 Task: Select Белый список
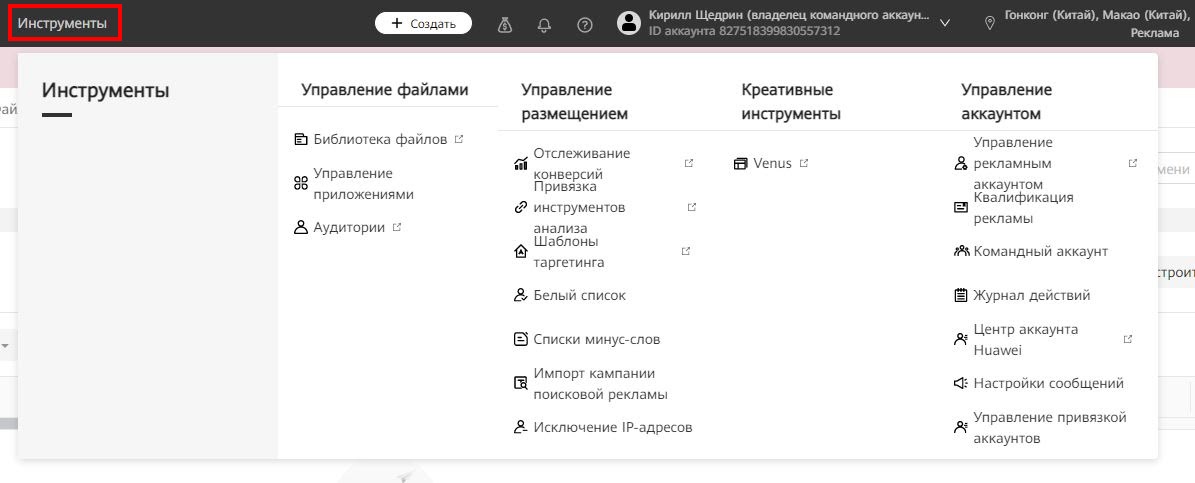tap(579, 295)
